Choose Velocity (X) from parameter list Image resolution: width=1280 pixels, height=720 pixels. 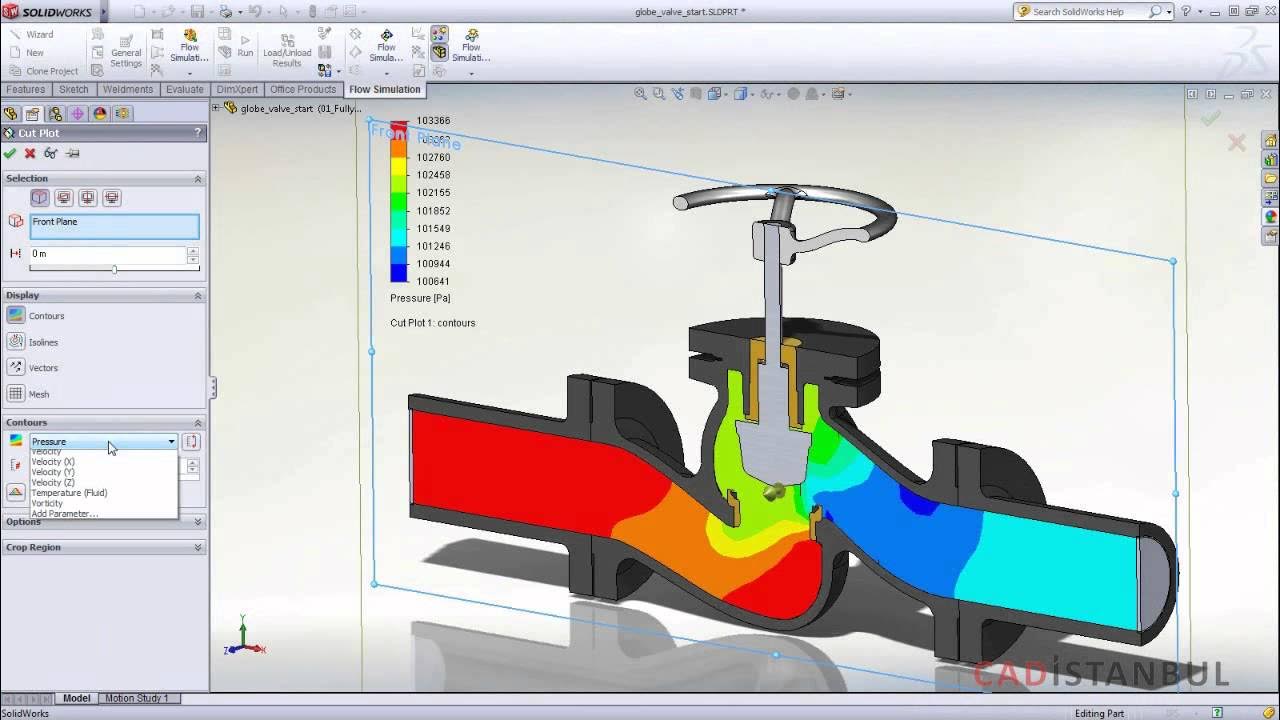coord(53,462)
